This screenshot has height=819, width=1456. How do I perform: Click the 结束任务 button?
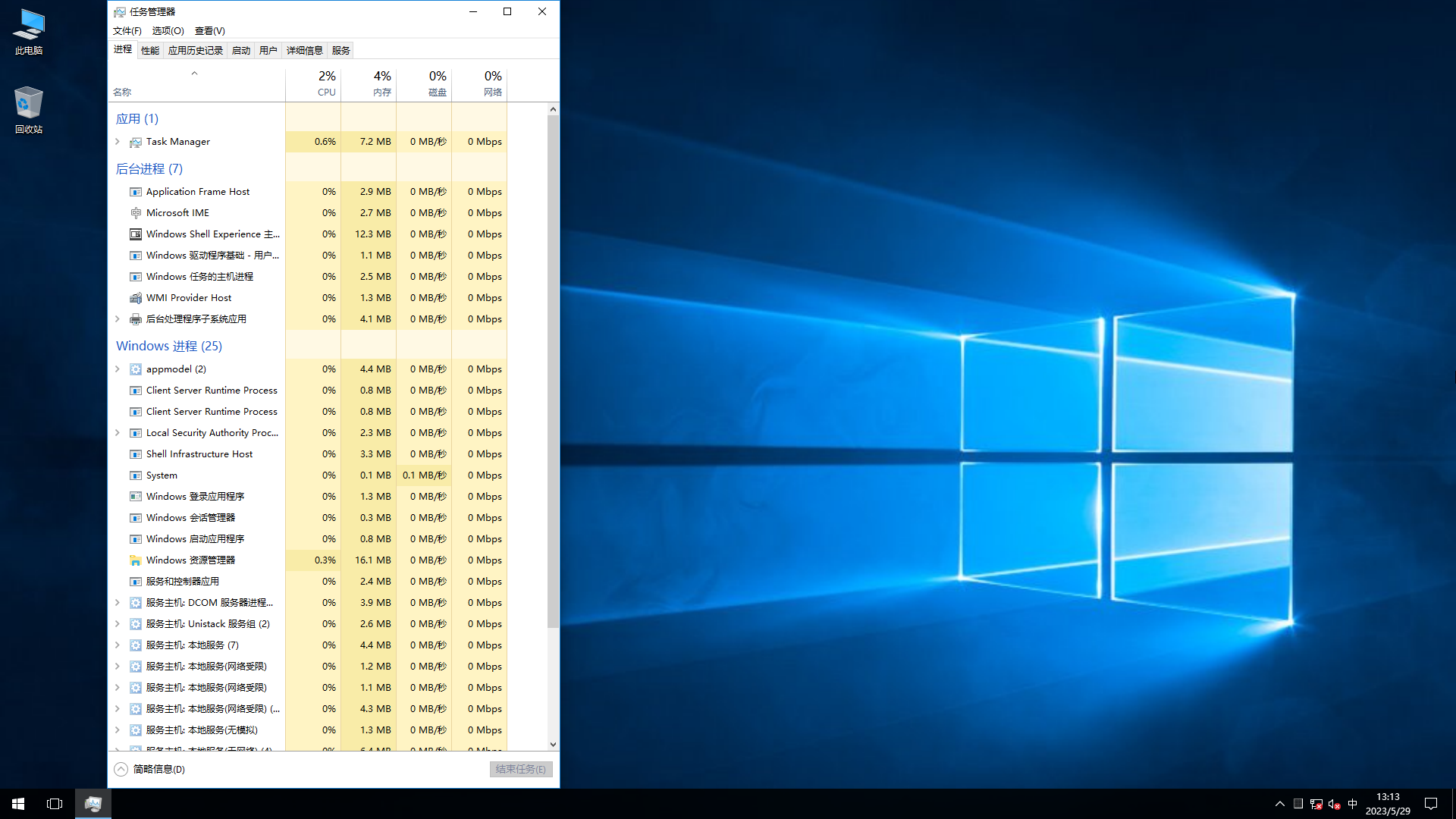pos(520,769)
